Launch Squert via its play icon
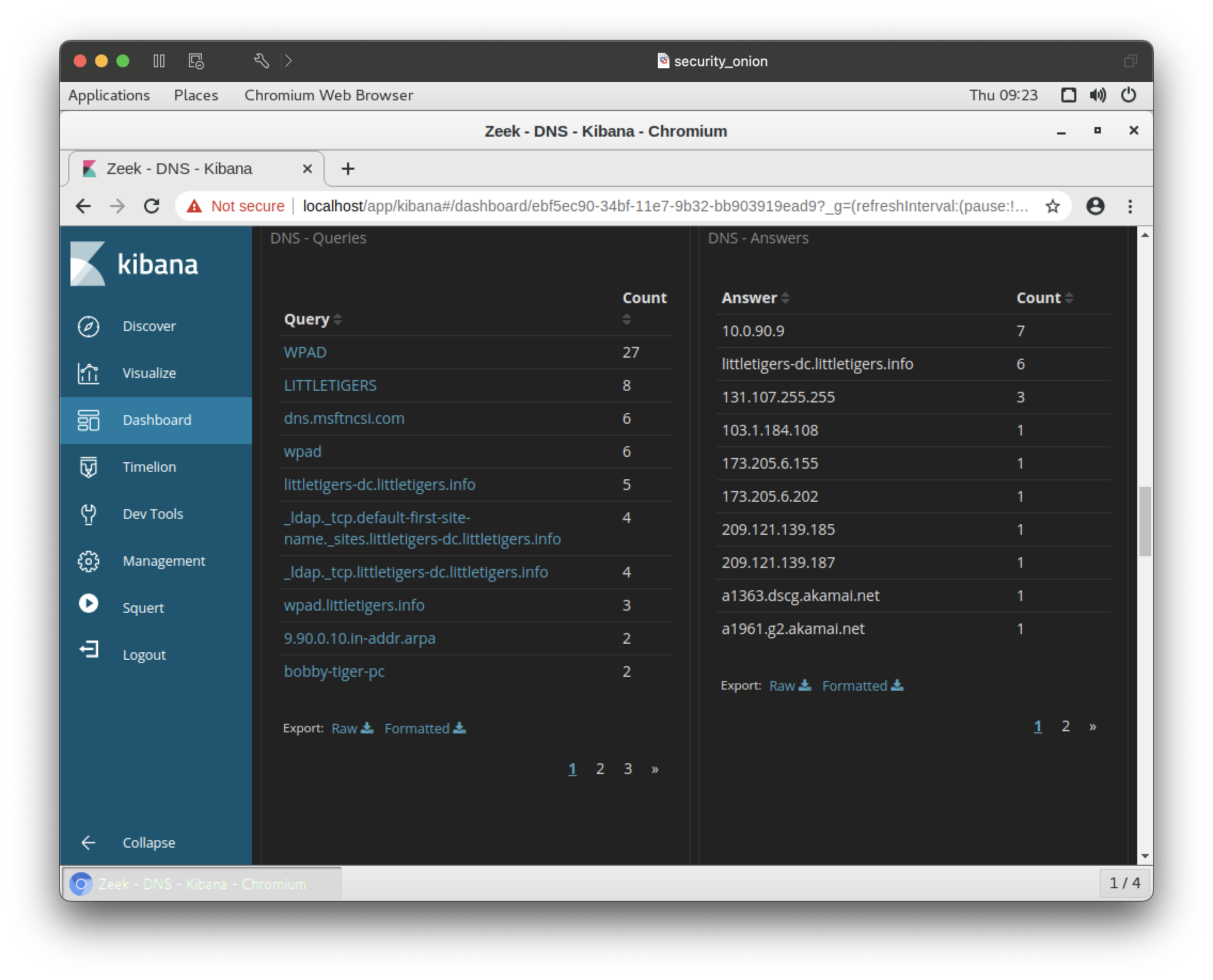The image size is (1213, 980). point(89,604)
